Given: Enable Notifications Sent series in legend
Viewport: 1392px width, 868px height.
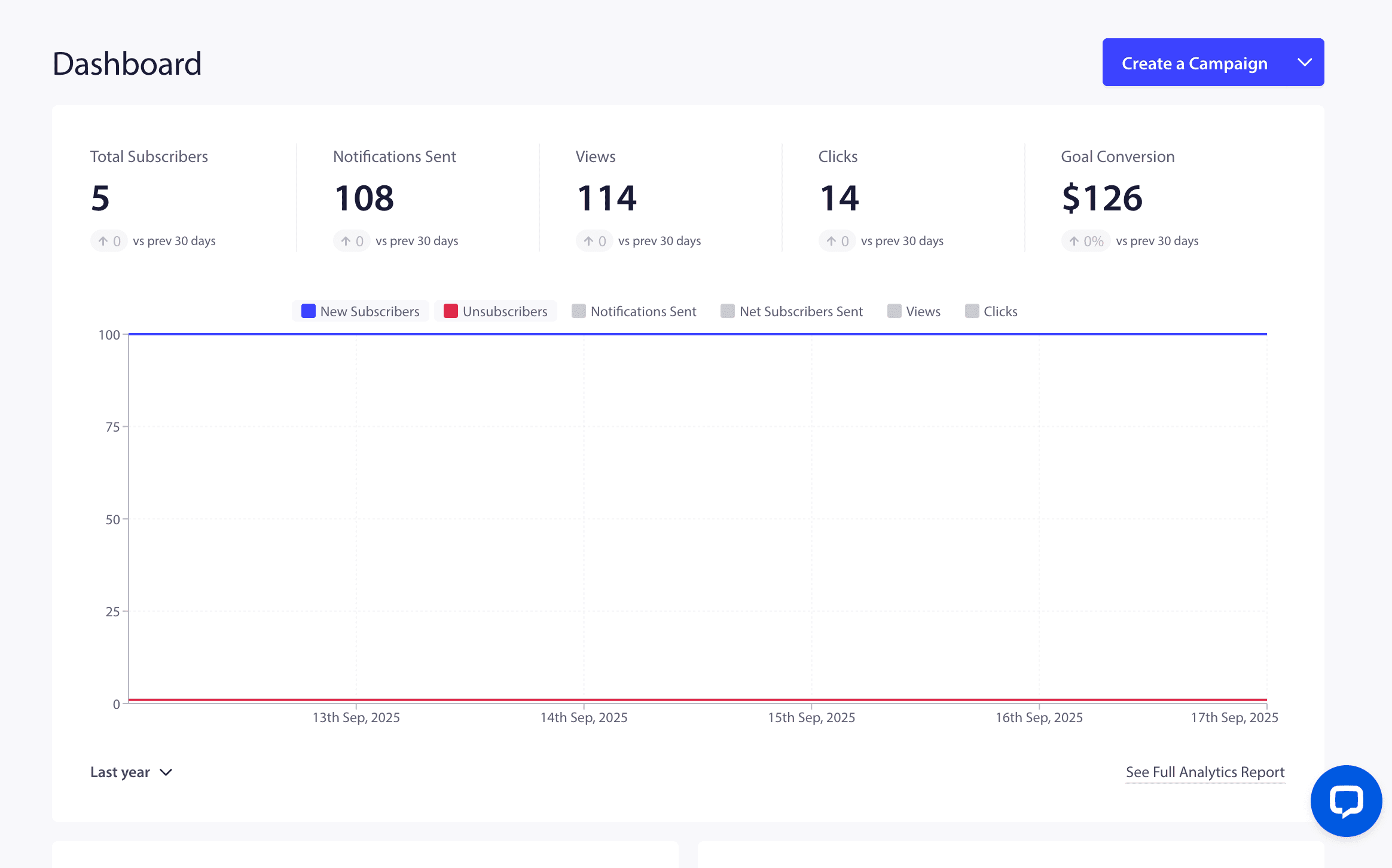Looking at the screenshot, I should (643, 311).
